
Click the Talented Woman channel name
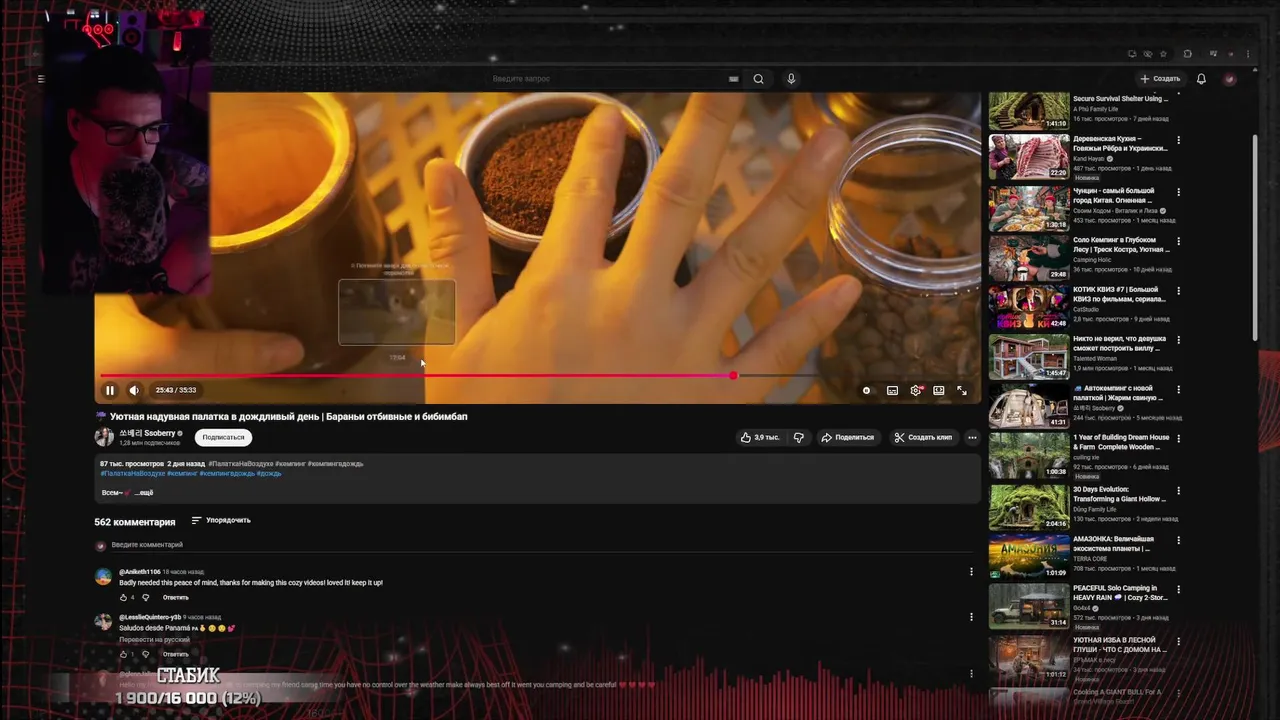point(1095,360)
